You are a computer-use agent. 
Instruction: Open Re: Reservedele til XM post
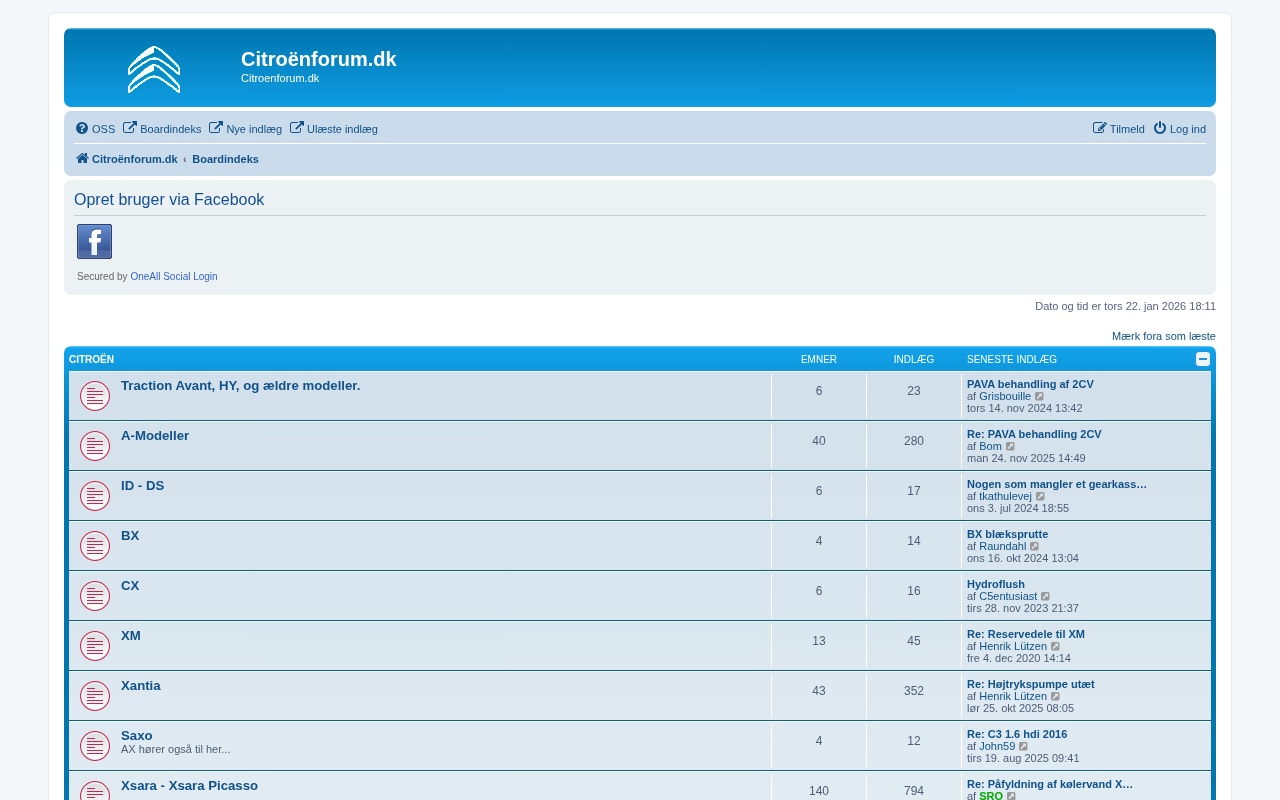coord(1026,634)
